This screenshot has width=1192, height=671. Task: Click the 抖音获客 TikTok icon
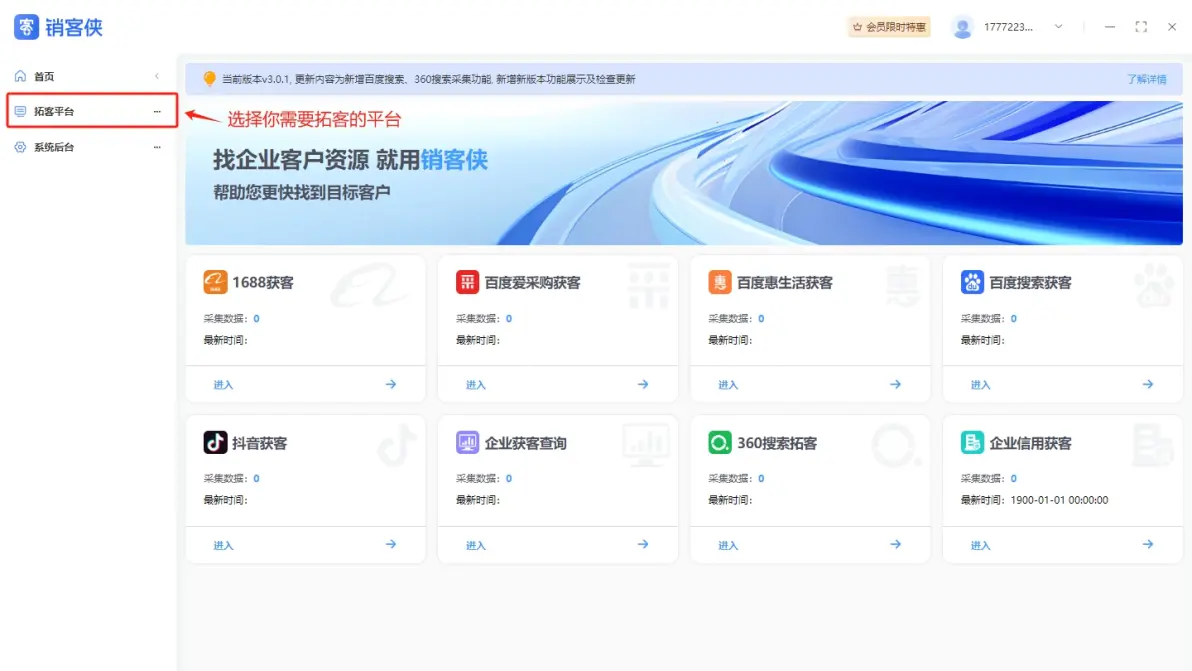215,442
